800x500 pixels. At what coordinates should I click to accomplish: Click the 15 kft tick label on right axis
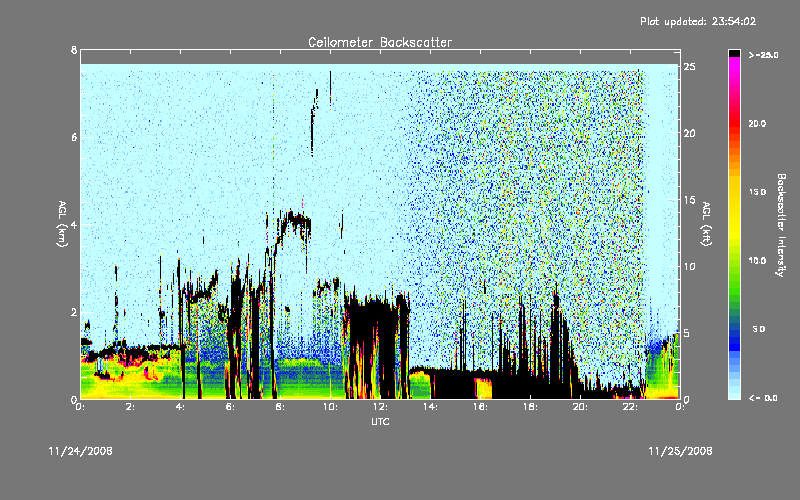[689, 200]
